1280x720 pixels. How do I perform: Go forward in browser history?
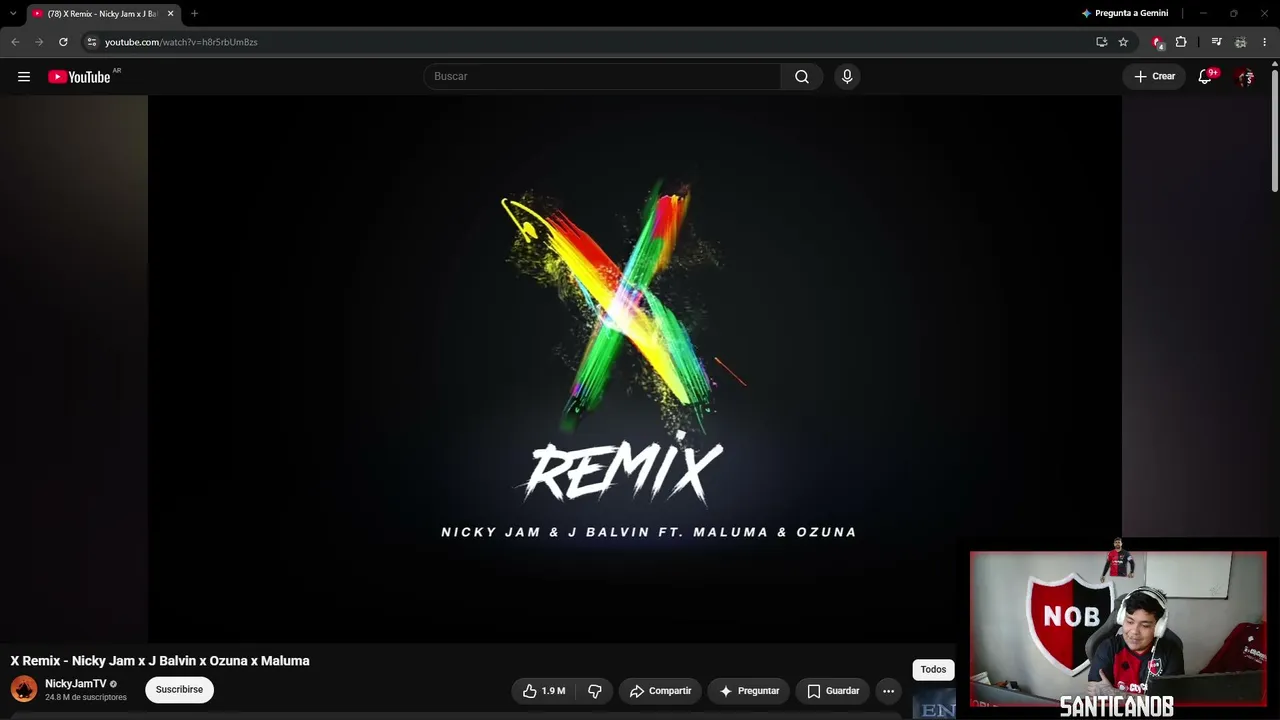pos(39,42)
